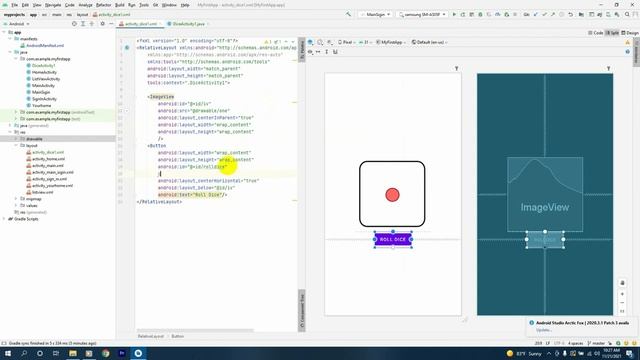Open the MyFirstApp theme dropdown
Screen dimensions: 640x360
(x=391, y=42)
